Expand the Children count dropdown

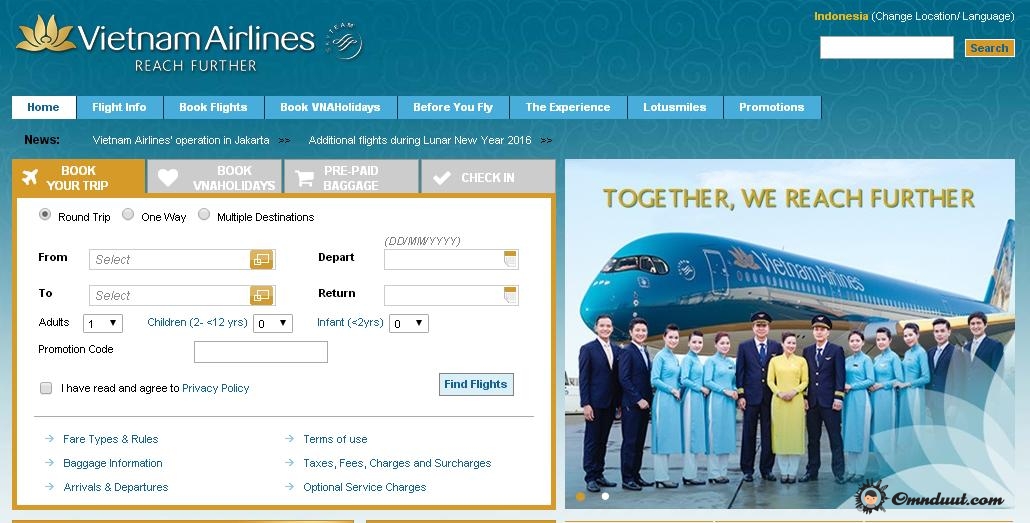(x=273, y=323)
